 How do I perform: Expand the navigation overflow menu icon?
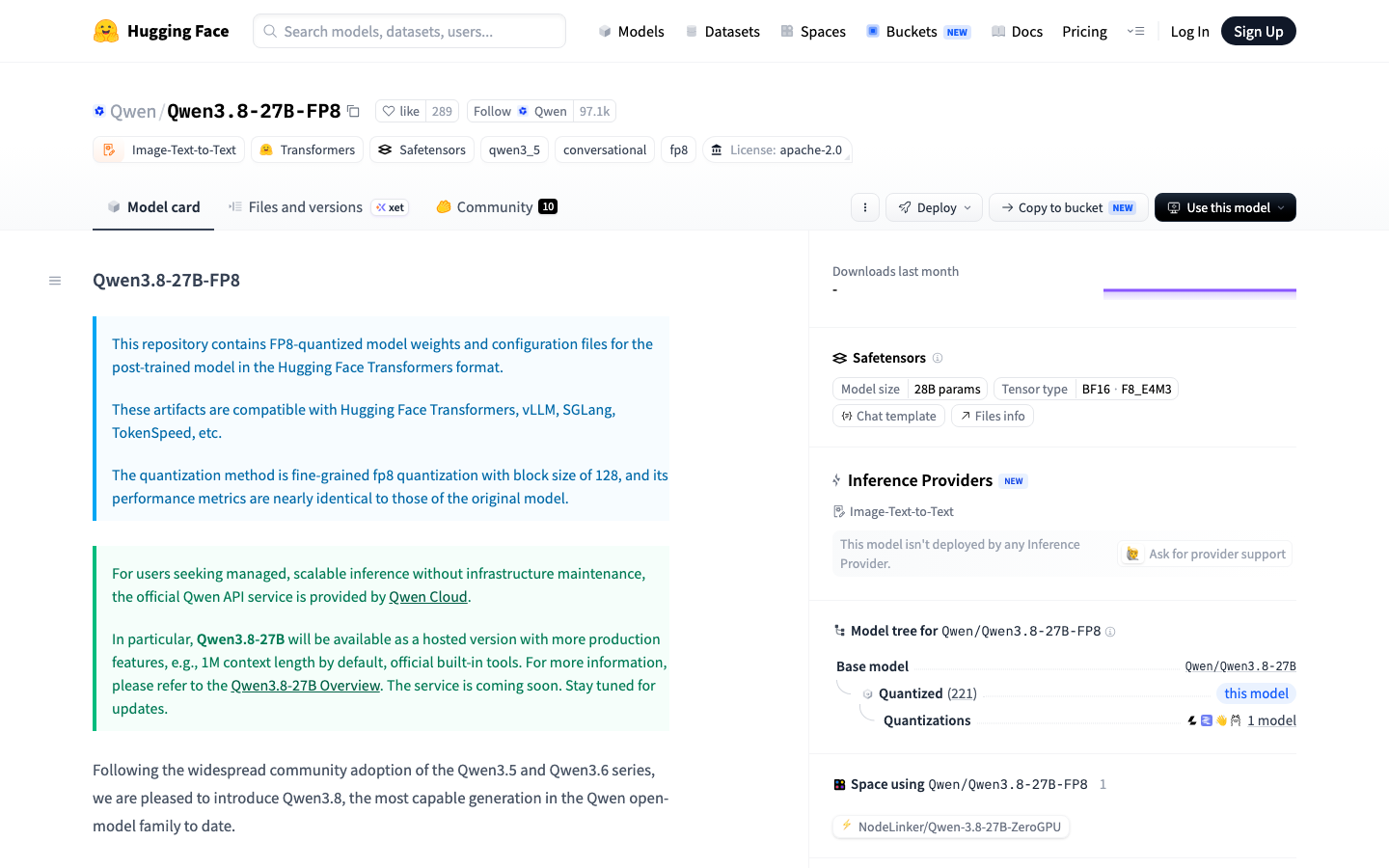1135,31
